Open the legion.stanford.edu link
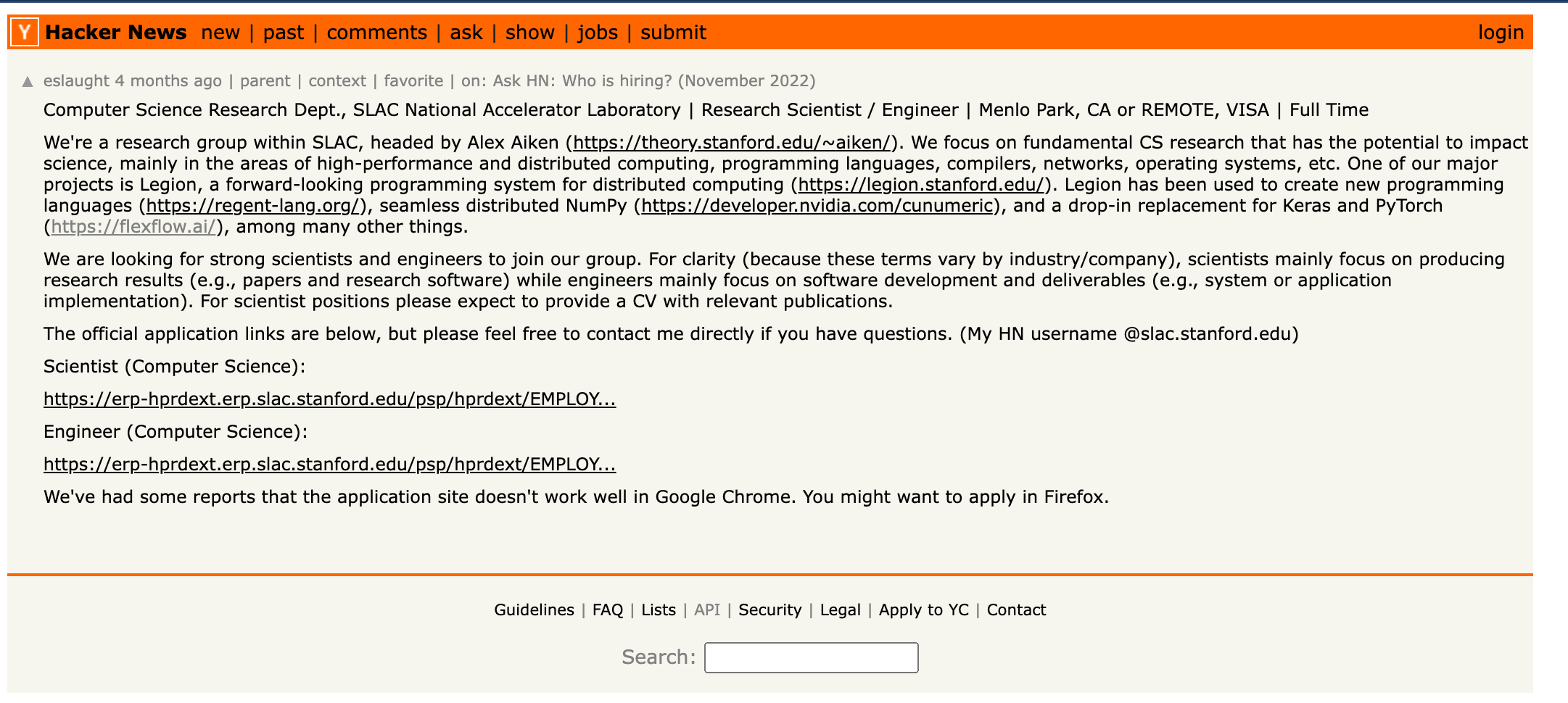 click(x=921, y=185)
